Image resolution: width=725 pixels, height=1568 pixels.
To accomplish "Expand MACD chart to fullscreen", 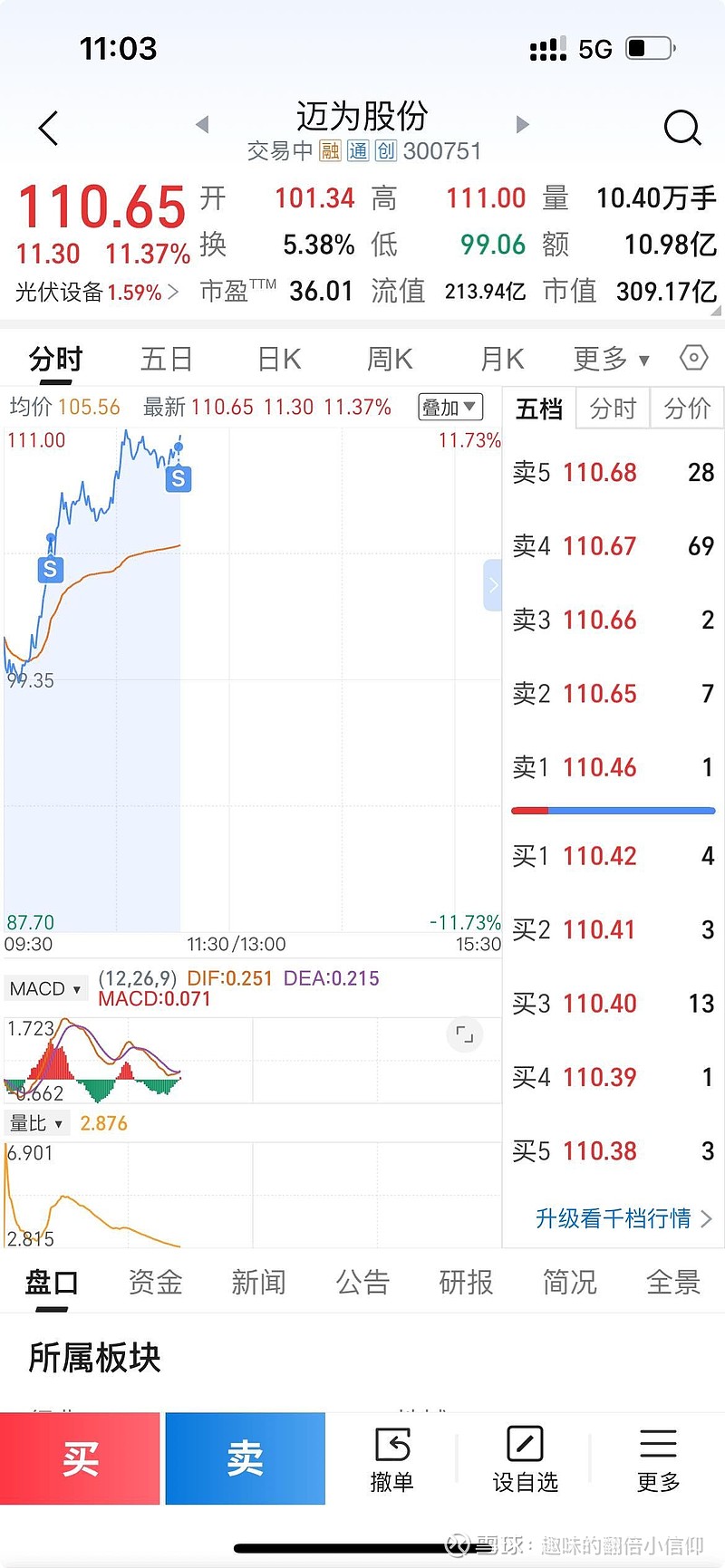I will pos(465,1034).
